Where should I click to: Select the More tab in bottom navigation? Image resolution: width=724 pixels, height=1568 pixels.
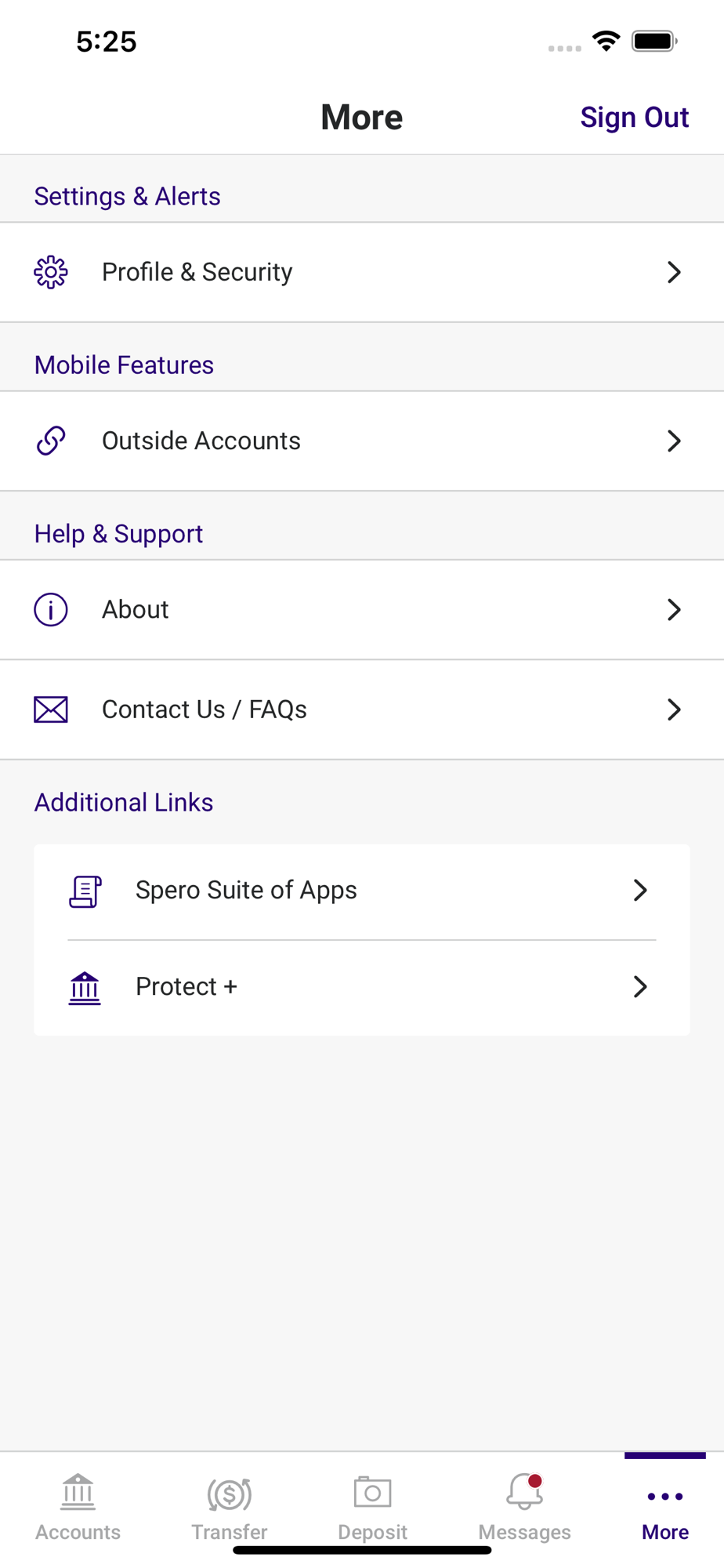point(664,1509)
